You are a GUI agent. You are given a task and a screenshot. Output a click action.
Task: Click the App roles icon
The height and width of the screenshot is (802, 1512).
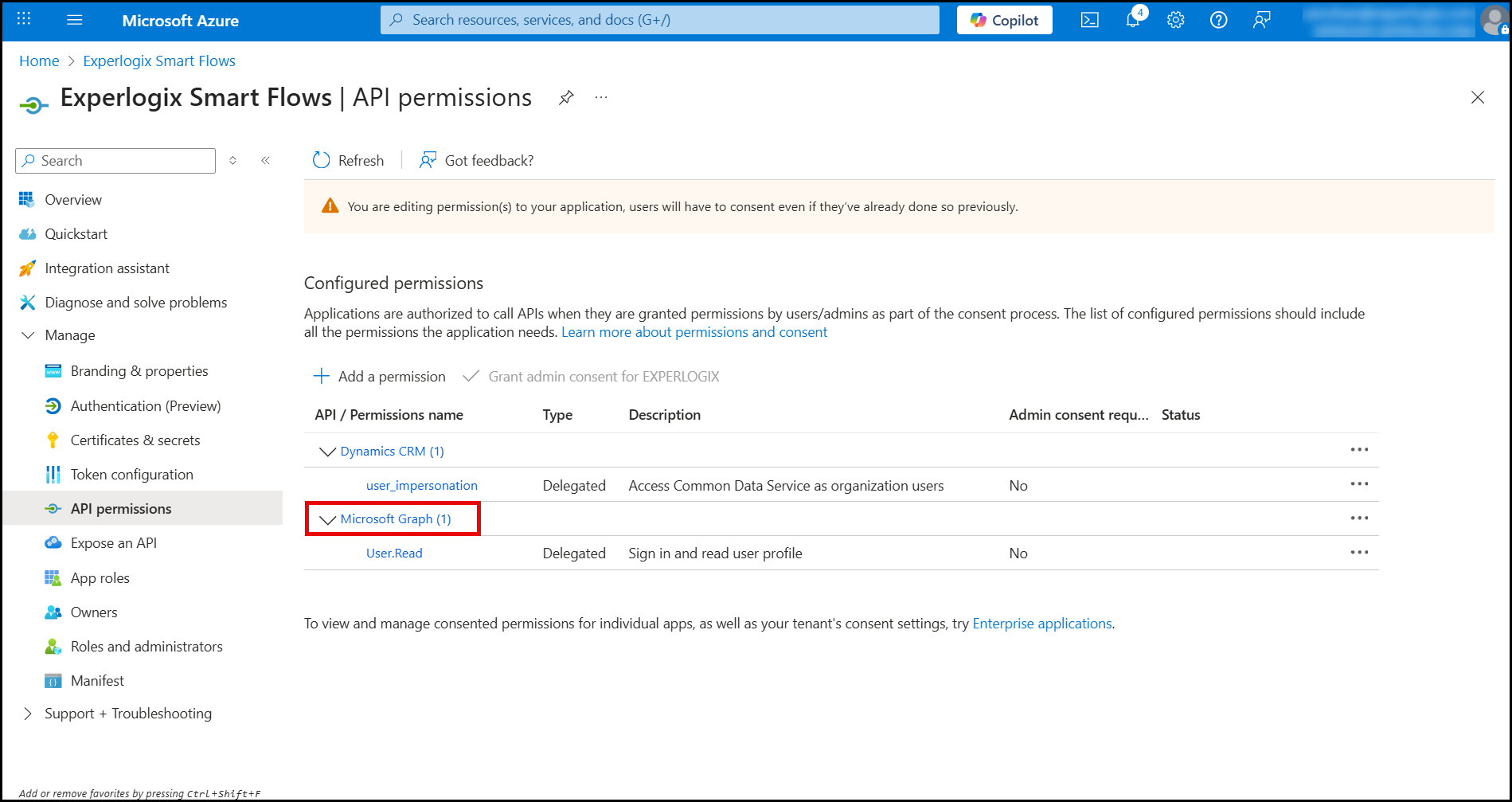(53, 578)
